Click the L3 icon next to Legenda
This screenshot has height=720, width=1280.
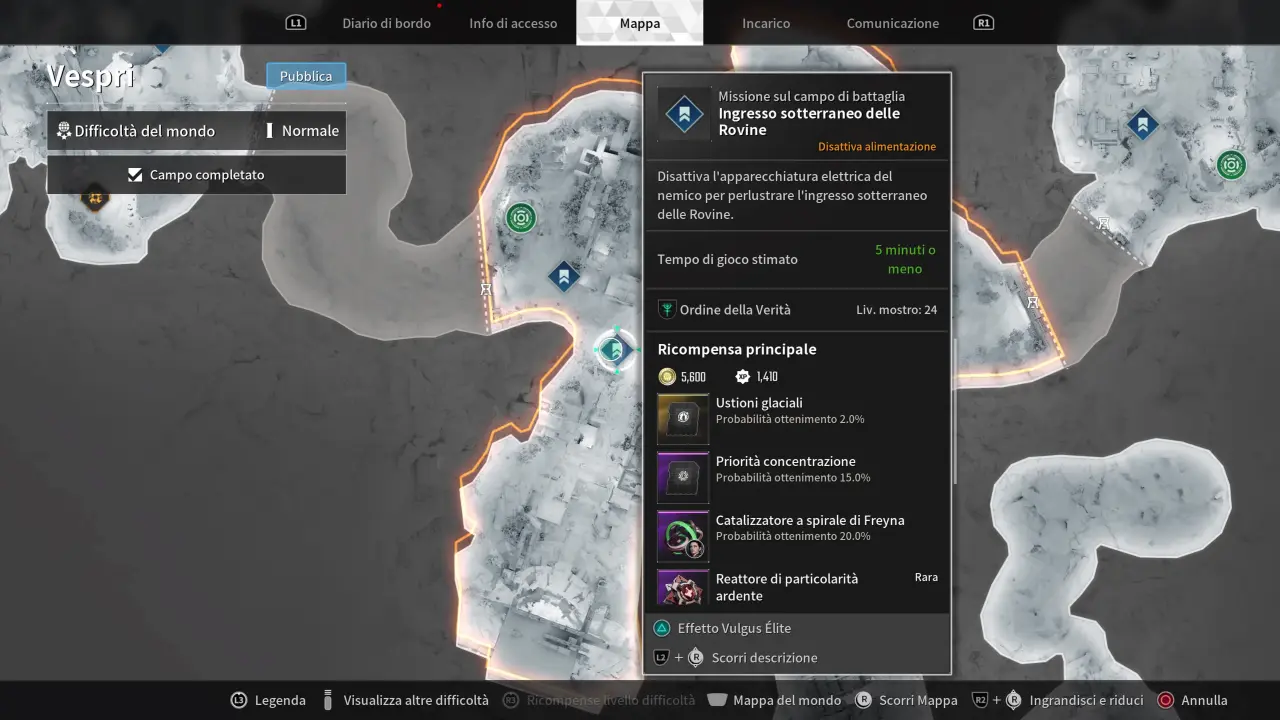(x=238, y=700)
